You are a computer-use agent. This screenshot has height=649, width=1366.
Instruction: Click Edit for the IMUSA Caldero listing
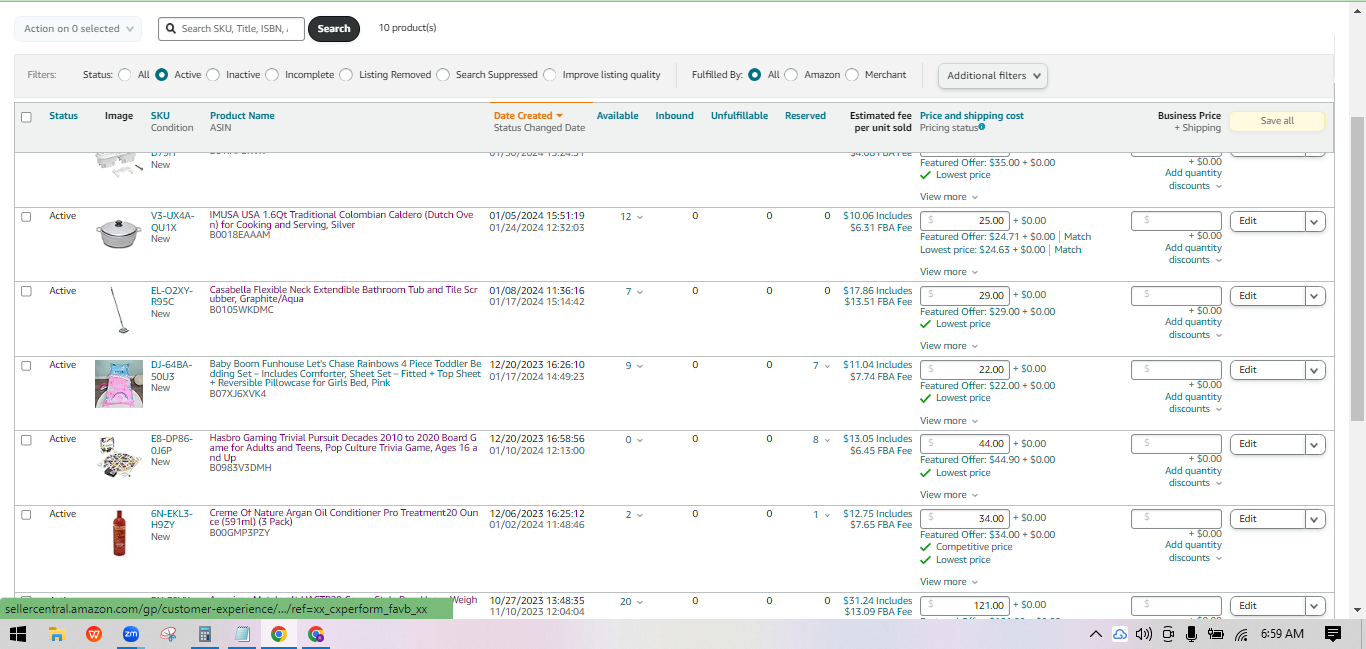tap(1268, 221)
